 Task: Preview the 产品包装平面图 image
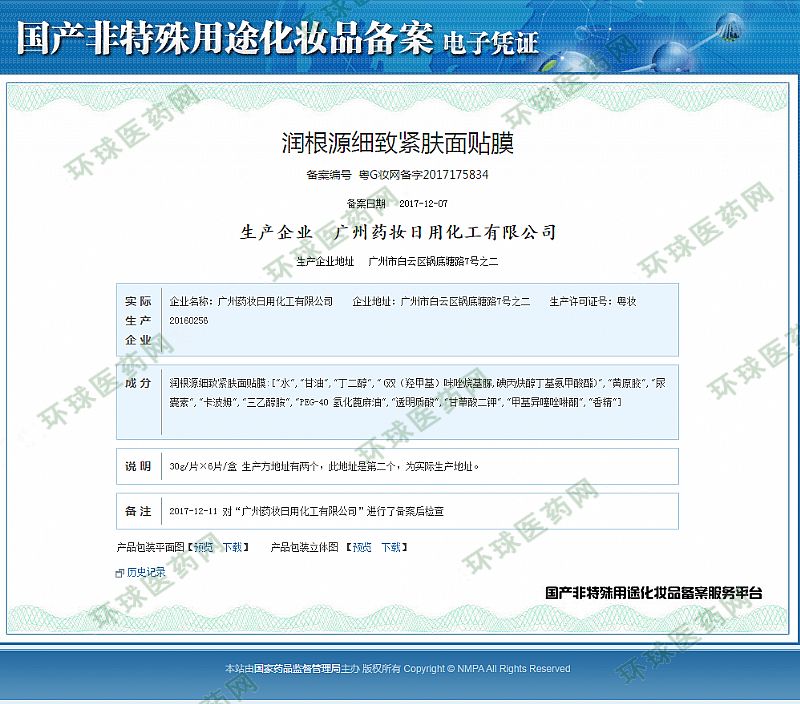203,547
